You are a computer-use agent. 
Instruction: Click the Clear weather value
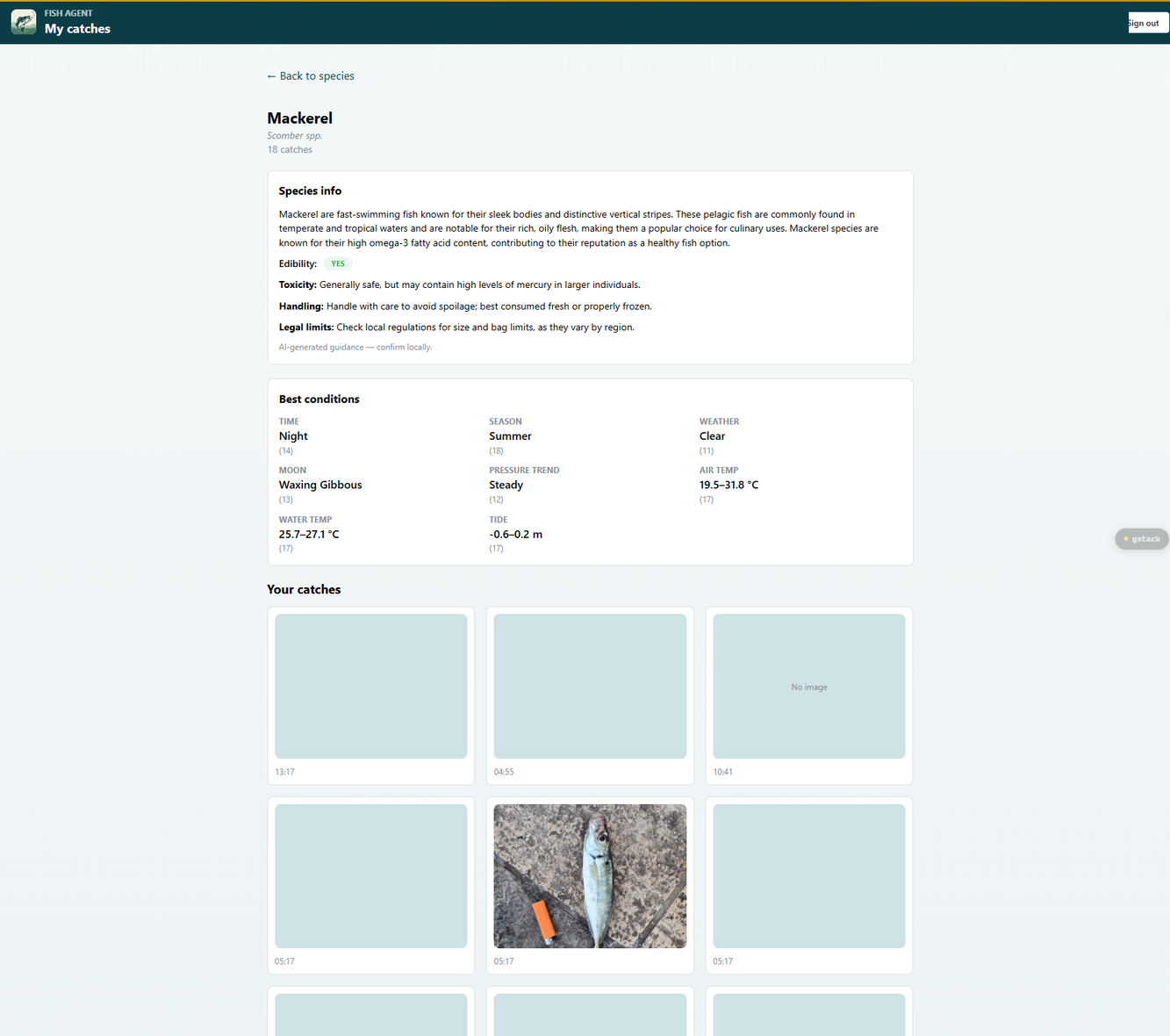(x=713, y=436)
